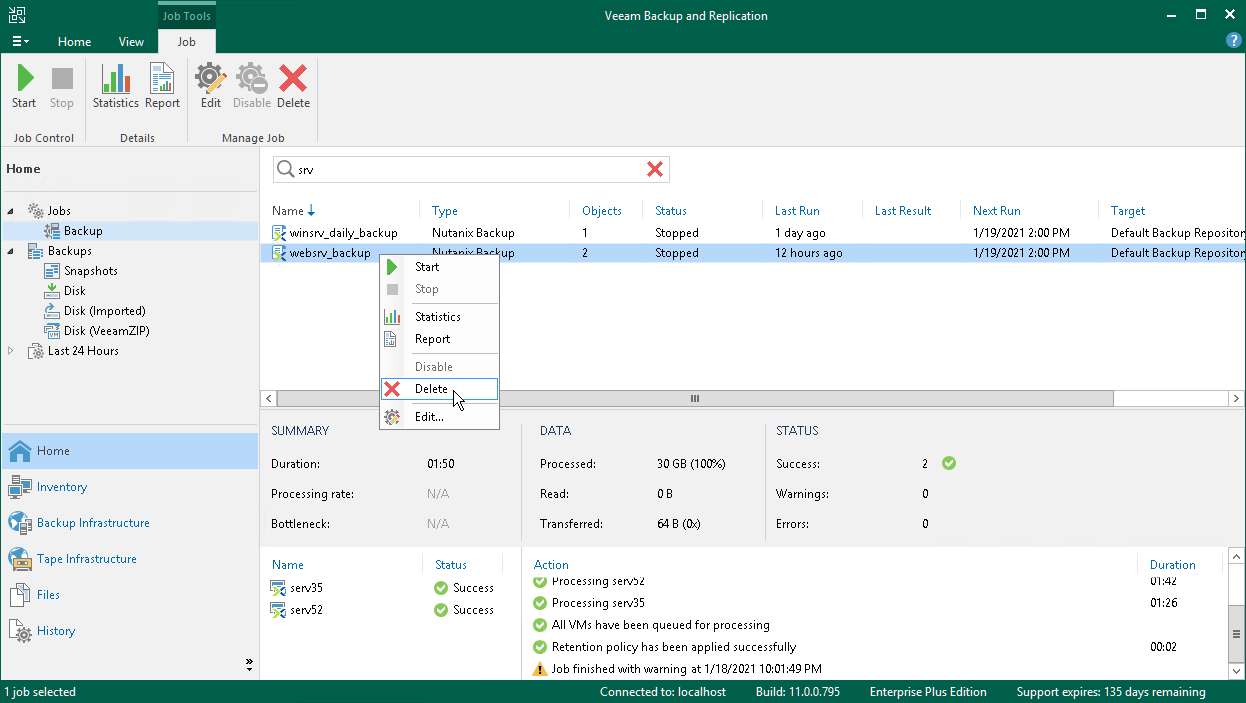
Task: Start the job from the ribbon
Action: 24,87
